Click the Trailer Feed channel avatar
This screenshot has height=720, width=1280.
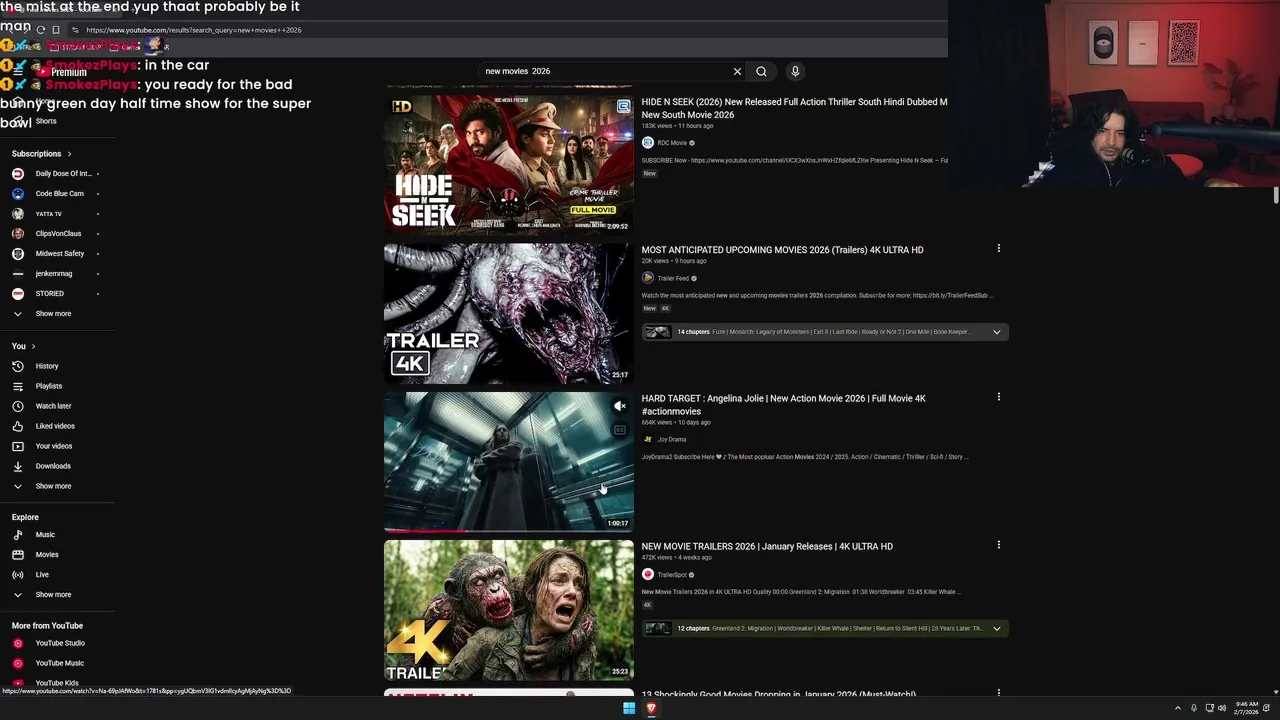click(x=648, y=278)
